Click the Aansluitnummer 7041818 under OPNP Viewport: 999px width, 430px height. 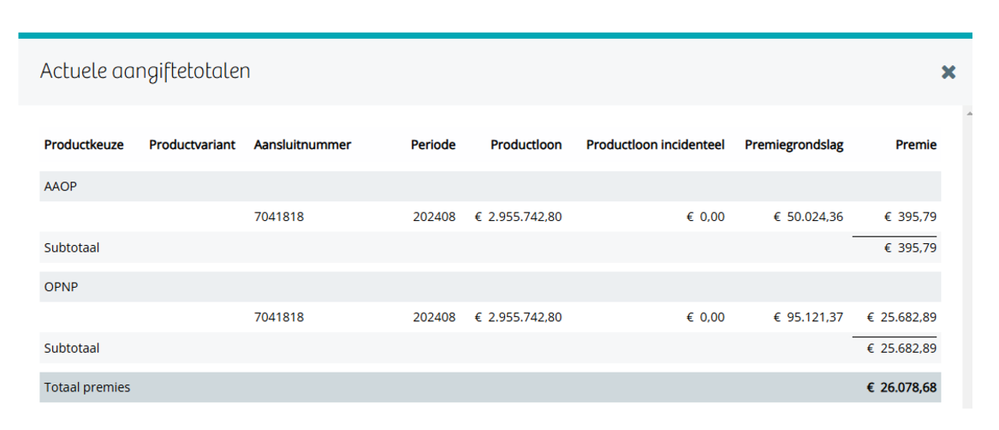coord(279,317)
